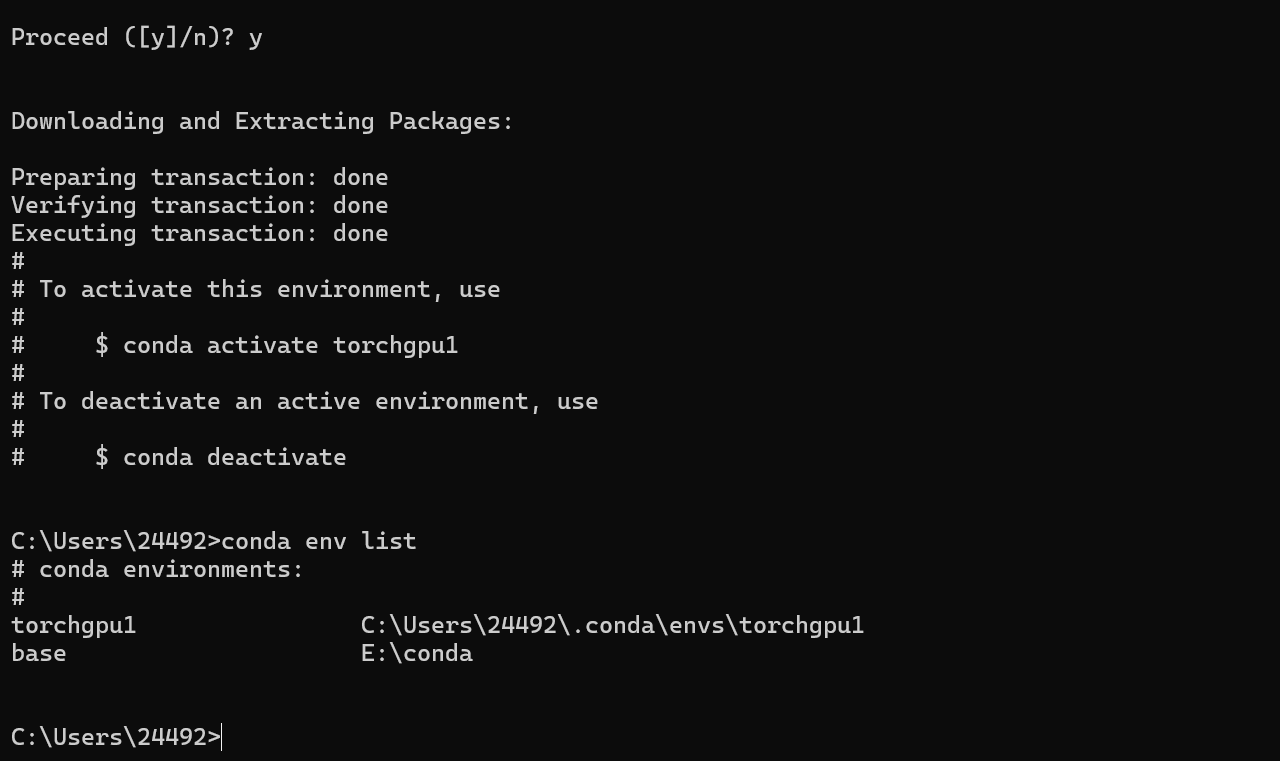The height and width of the screenshot is (761, 1280).
Task: Click 'done' beside Verifying transaction
Action: [x=360, y=205]
